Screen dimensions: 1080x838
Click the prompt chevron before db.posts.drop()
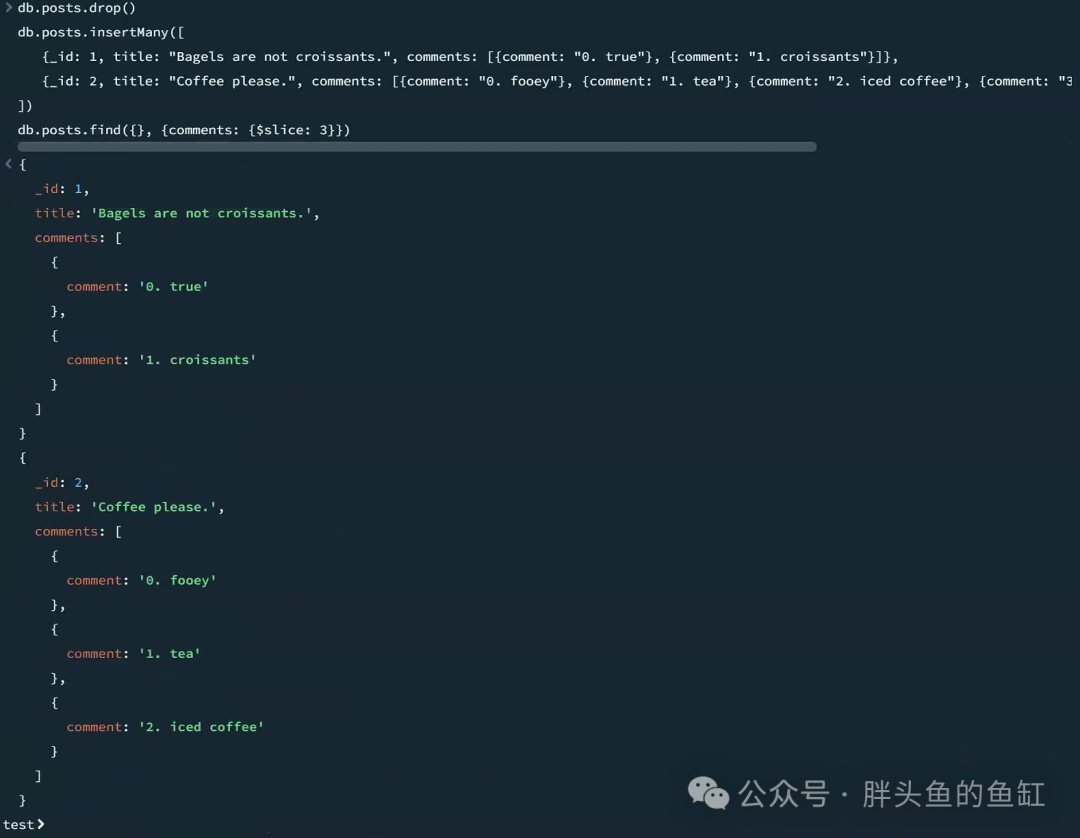pos(9,8)
